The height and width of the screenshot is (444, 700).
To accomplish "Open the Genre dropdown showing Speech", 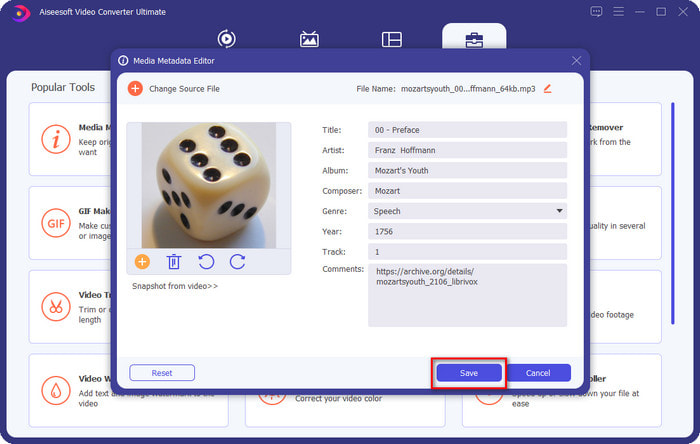I will (x=467, y=211).
